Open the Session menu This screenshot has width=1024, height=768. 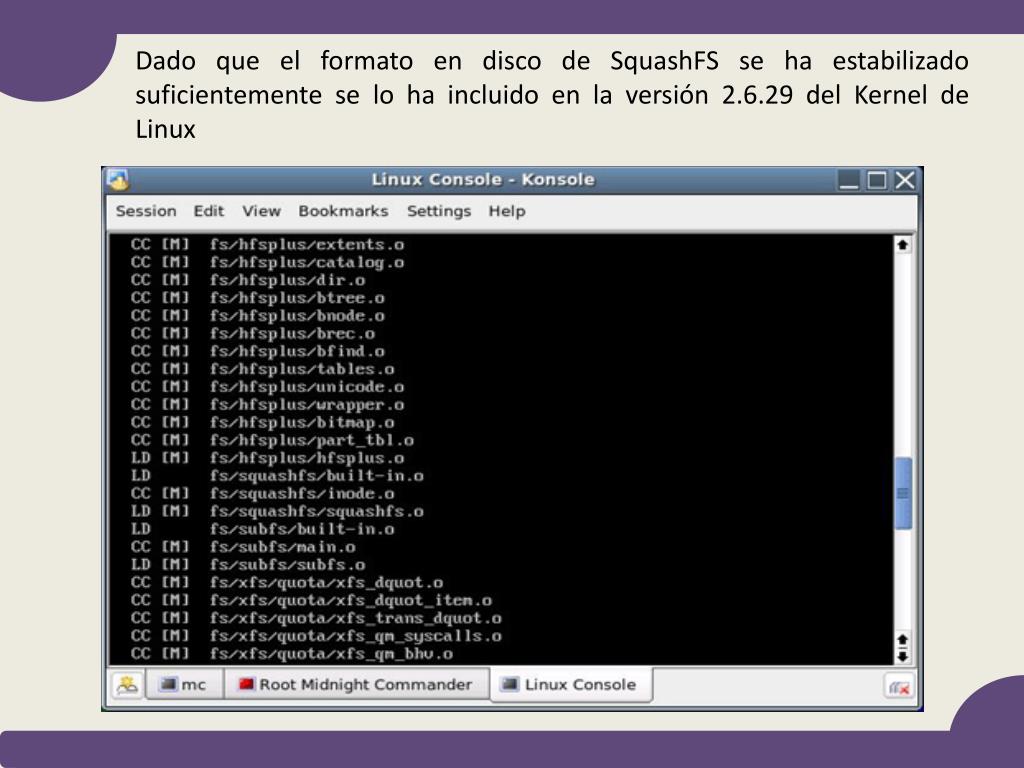point(146,211)
